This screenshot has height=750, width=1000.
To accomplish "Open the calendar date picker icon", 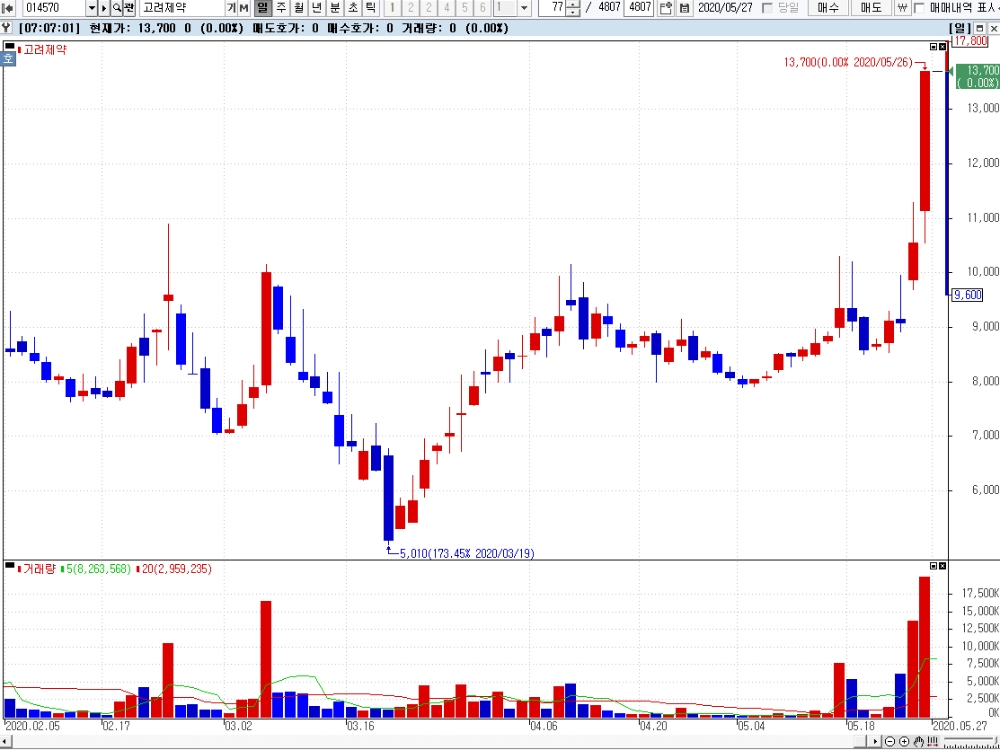I will [x=684, y=8].
